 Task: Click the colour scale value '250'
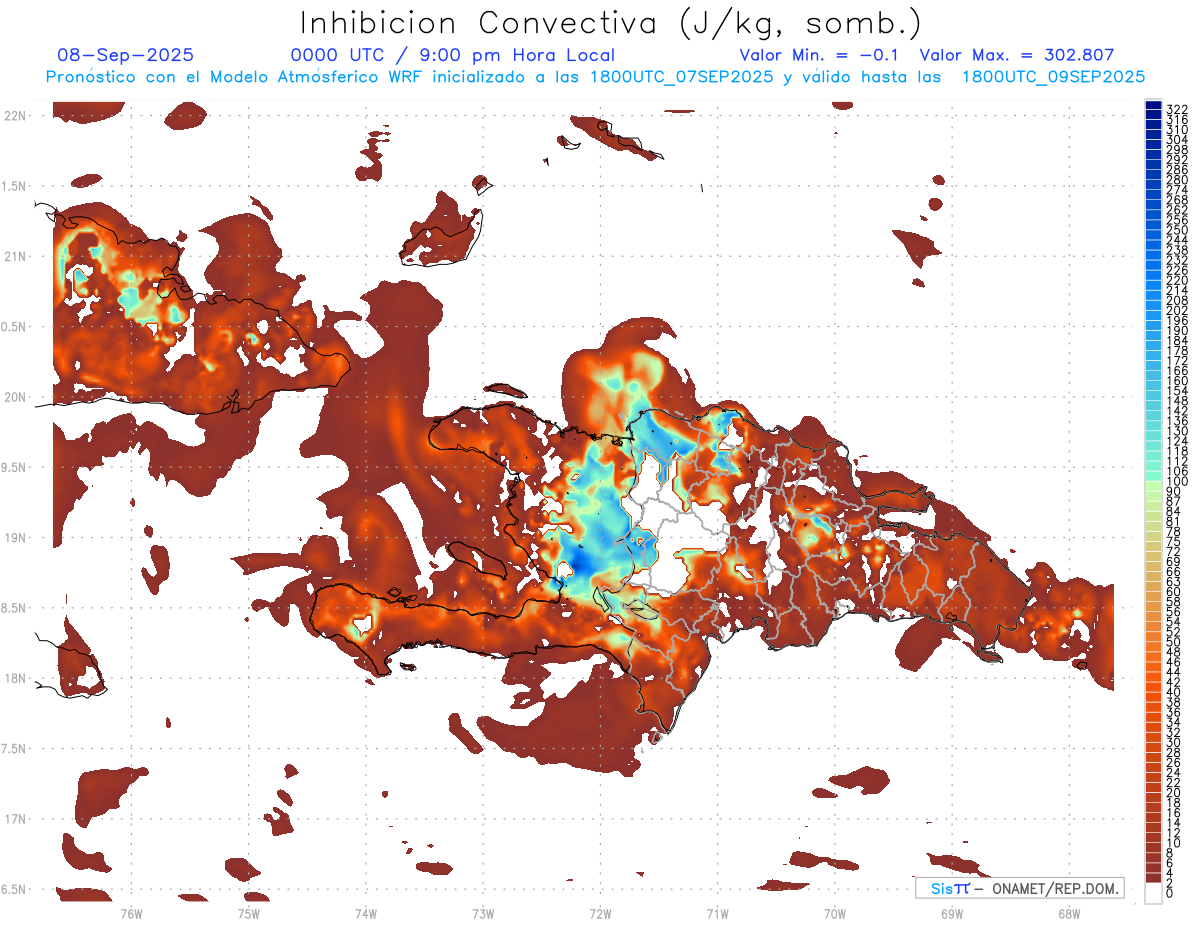pos(1177,230)
